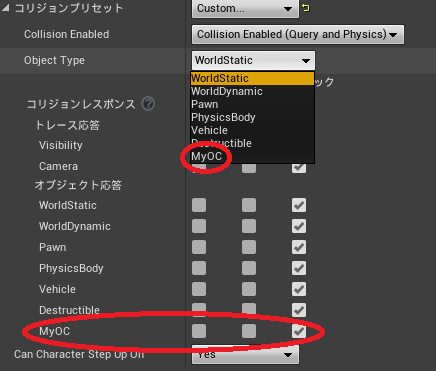This screenshot has height=371, width=436.
Task: Select MyOC in the object type list
Action: (x=252, y=156)
